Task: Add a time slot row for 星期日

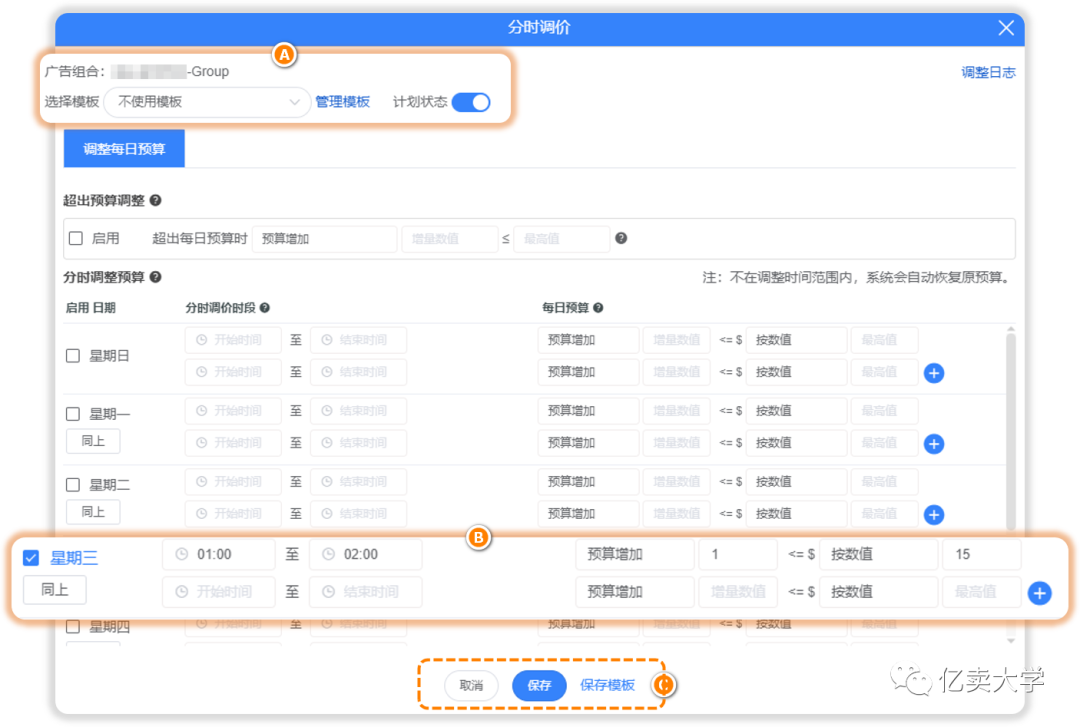Action: (x=934, y=373)
